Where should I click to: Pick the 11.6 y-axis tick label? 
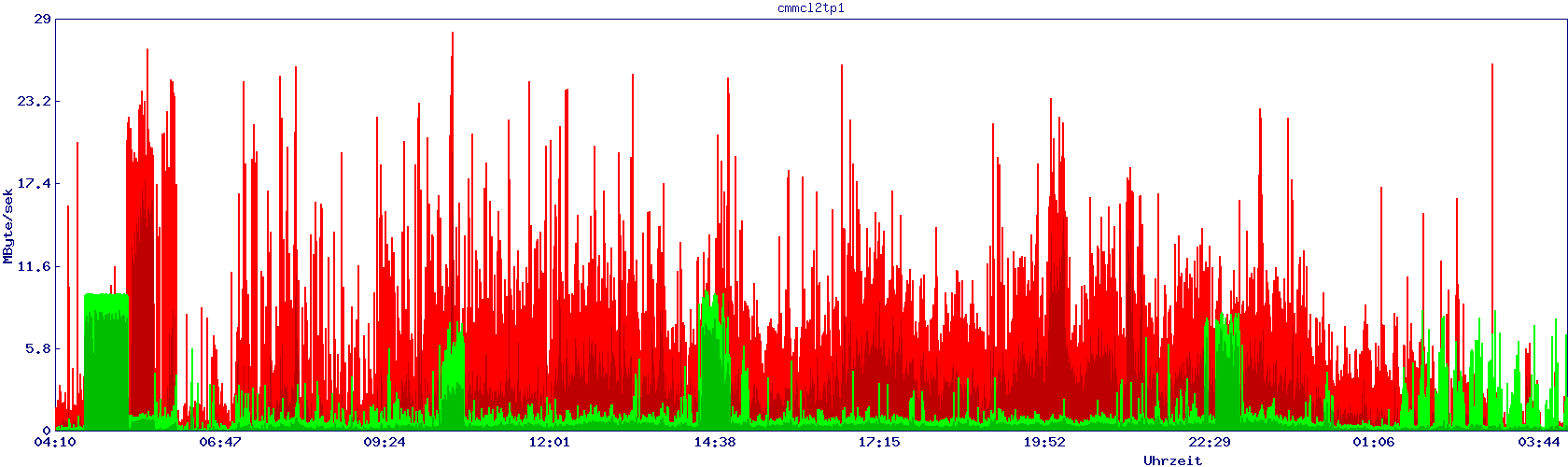[36, 266]
